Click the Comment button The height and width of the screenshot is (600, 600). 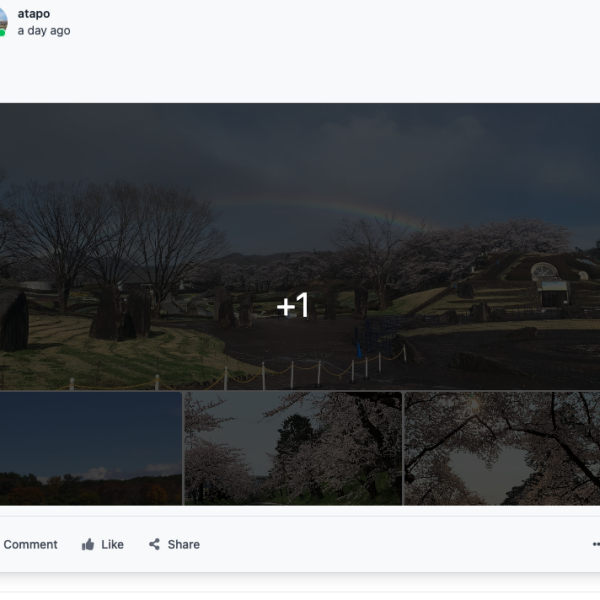30,544
